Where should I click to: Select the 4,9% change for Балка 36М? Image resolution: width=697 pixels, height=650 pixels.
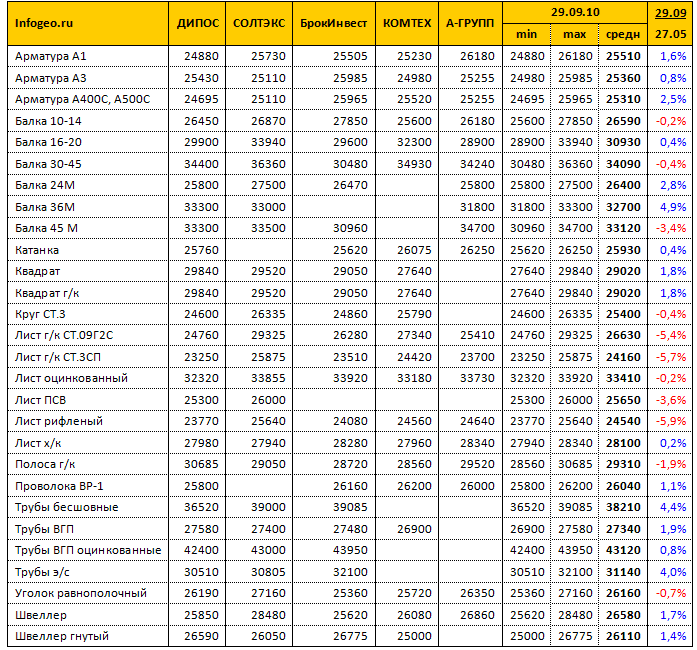click(x=673, y=207)
